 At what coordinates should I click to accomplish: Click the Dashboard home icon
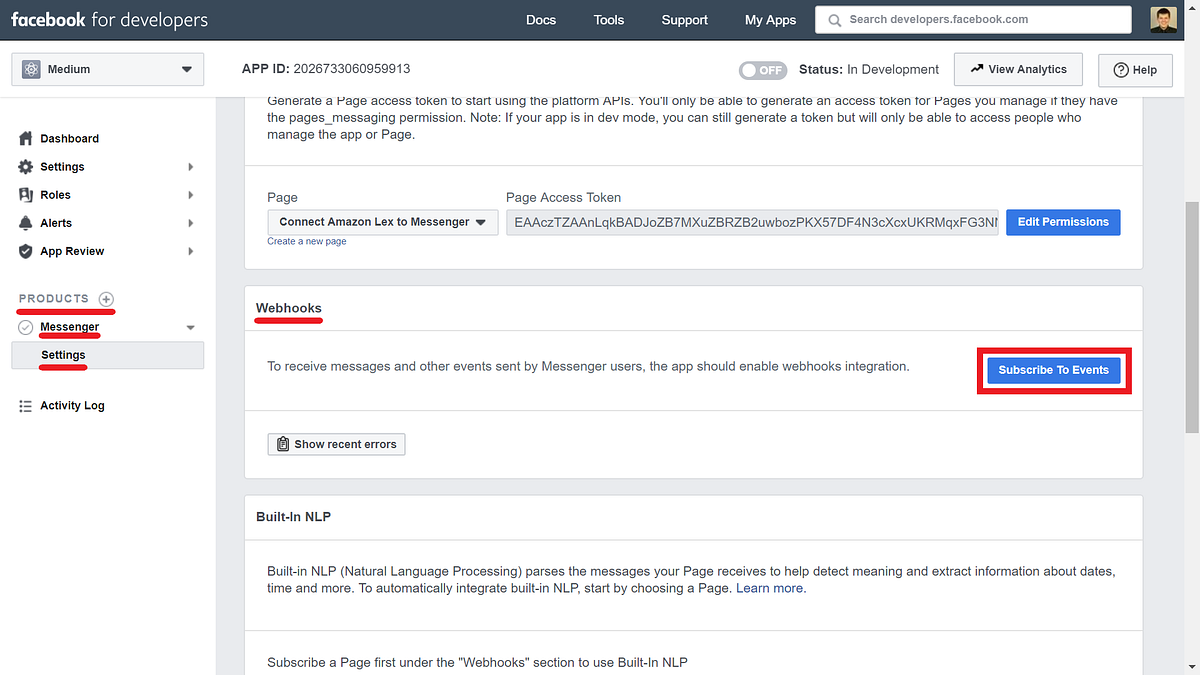click(x=26, y=139)
